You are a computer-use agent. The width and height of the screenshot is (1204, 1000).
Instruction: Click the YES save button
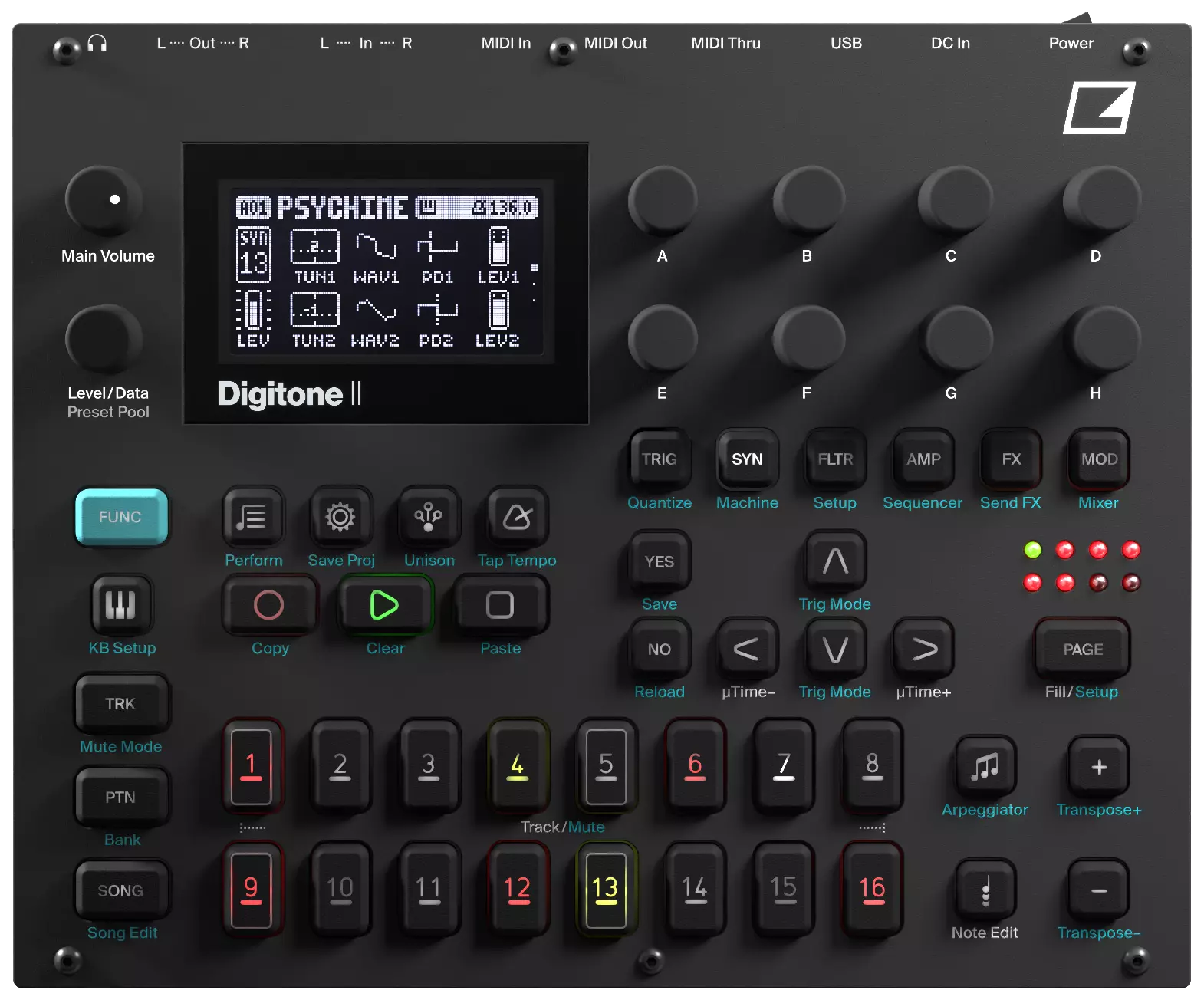pos(660,561)
